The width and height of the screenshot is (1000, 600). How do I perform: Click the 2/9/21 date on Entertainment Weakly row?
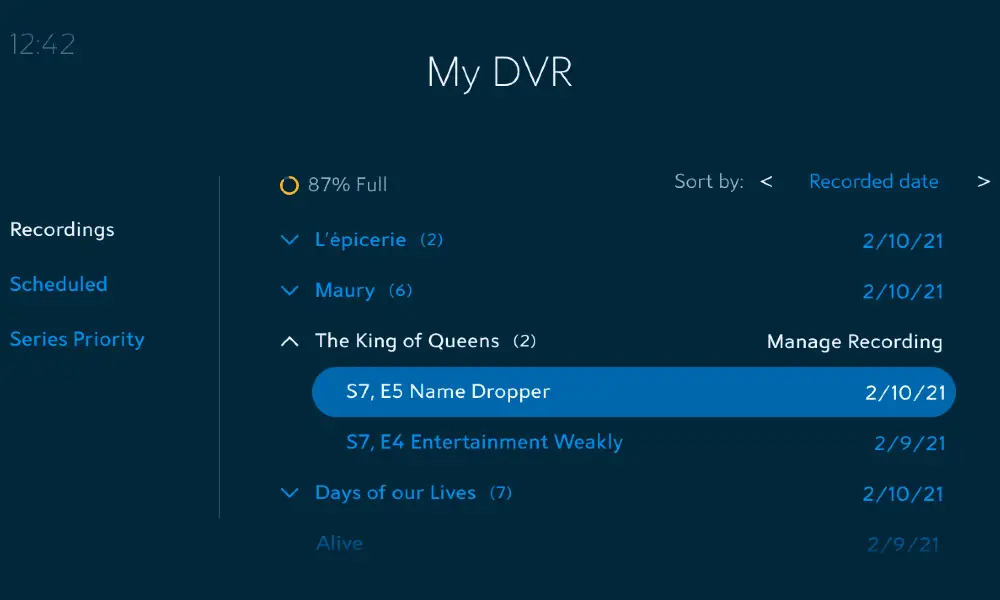(x=909, y=443)
